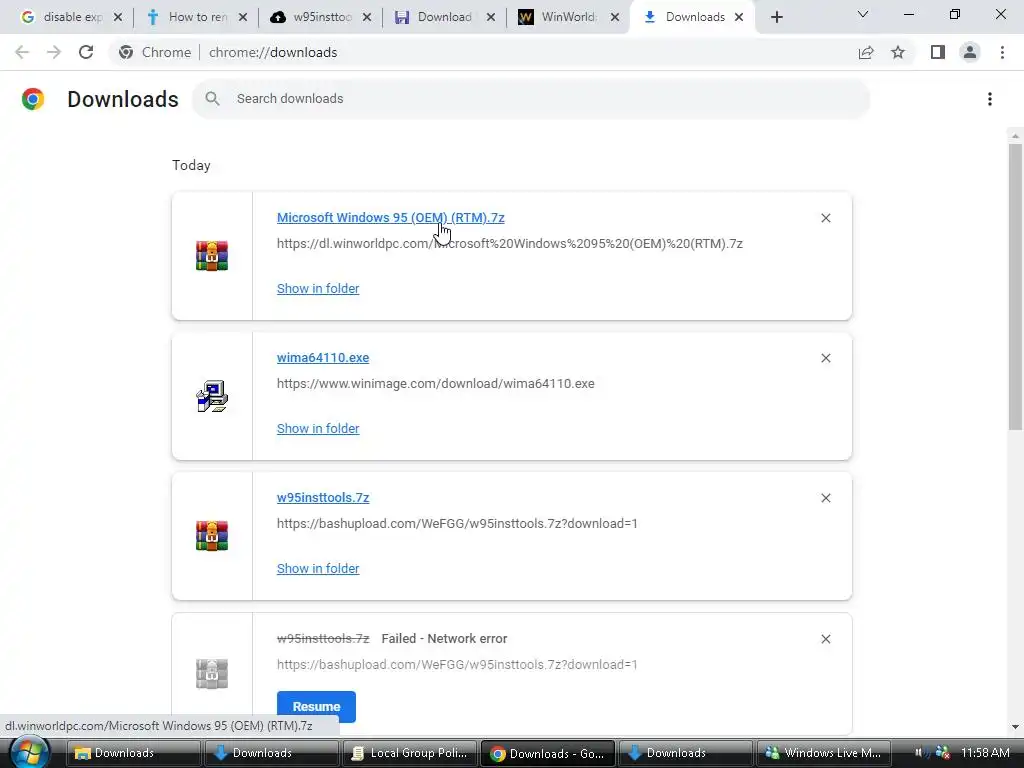1024x768 pixels.
Task: Click the share page icon in address bar
Action: pyautogui.click(x=866, y=52)
